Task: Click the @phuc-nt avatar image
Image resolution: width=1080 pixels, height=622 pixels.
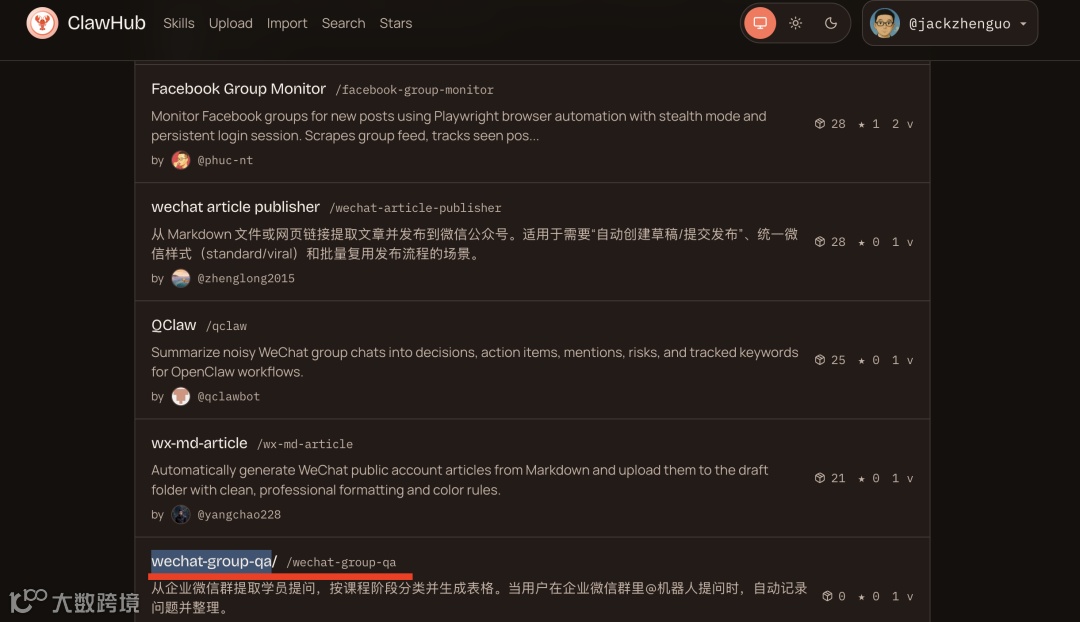Action: [x=180, y=160]
